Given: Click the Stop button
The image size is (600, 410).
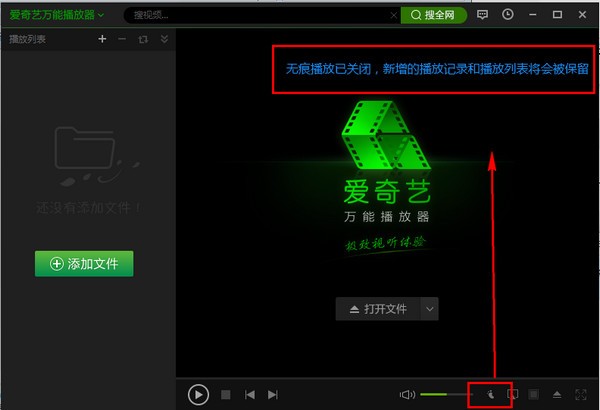Looking at the screenshot, I should [x=225, y=394].
